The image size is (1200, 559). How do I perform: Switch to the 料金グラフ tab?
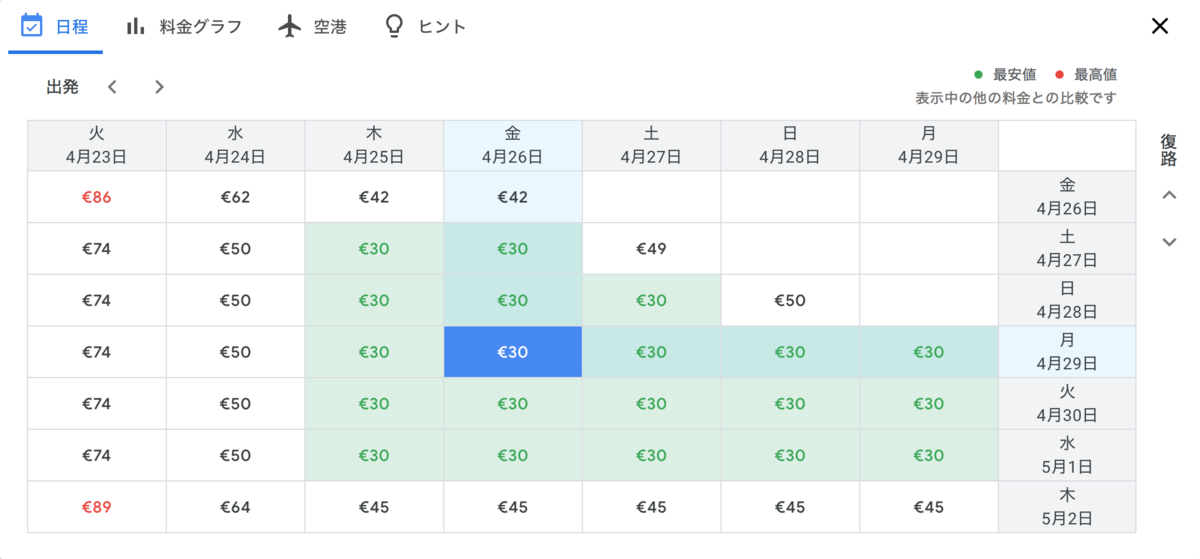[x=183, y=26]
